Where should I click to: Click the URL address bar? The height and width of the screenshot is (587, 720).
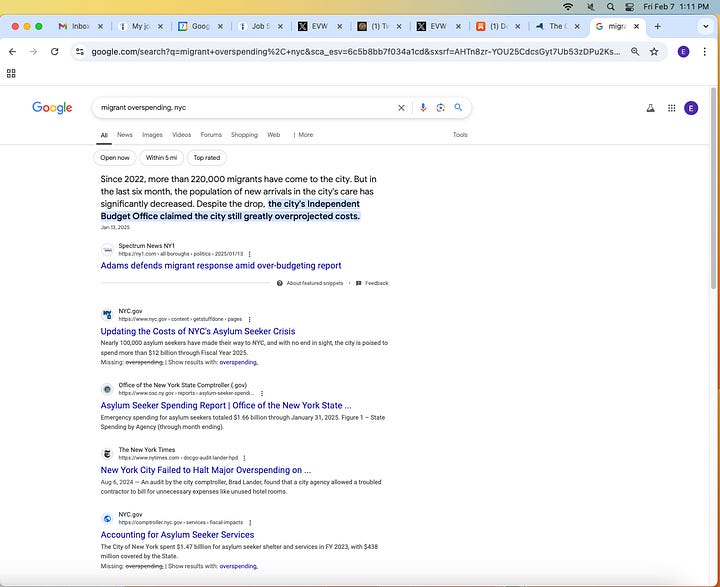pos(355,51)
